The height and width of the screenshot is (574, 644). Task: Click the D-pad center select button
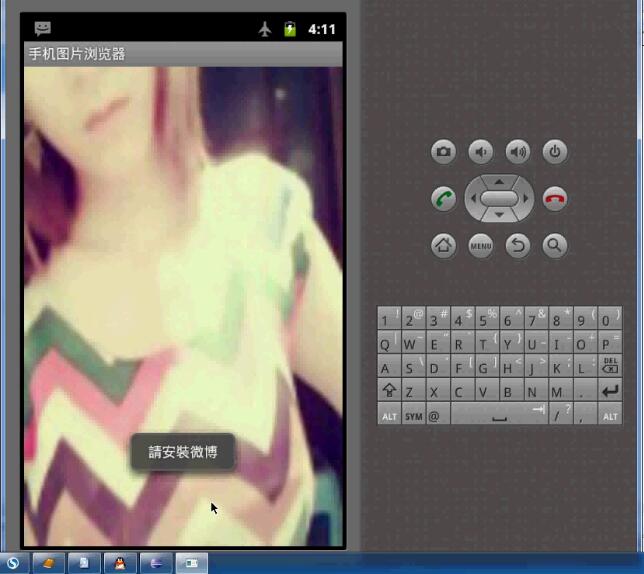(499, 199)
